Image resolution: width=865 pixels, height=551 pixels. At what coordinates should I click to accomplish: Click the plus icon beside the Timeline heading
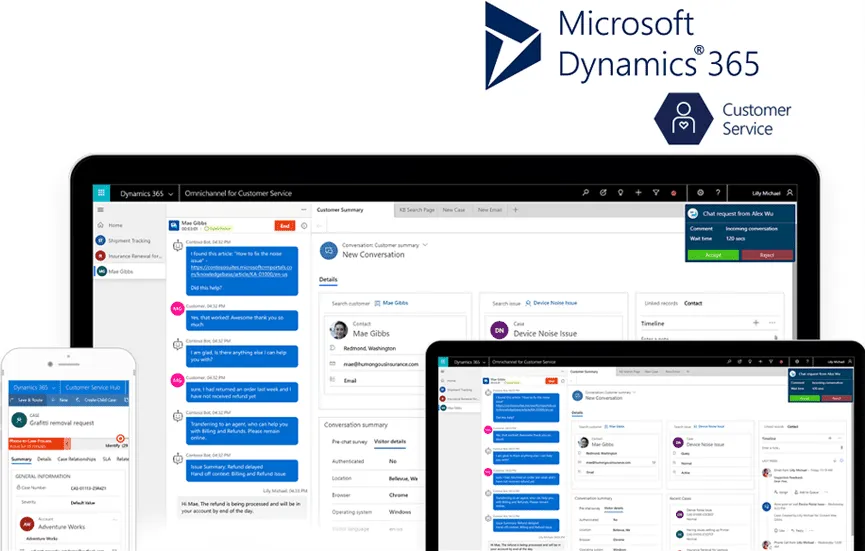tap(755, 323)
